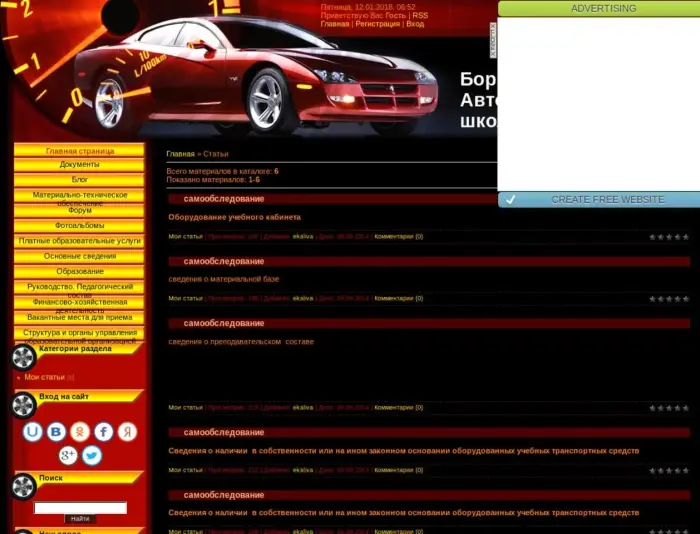Select Основные сведения in the sidebar
Image resolution: width=700 pixels, height=534 pixels.
tap(79, 256)
